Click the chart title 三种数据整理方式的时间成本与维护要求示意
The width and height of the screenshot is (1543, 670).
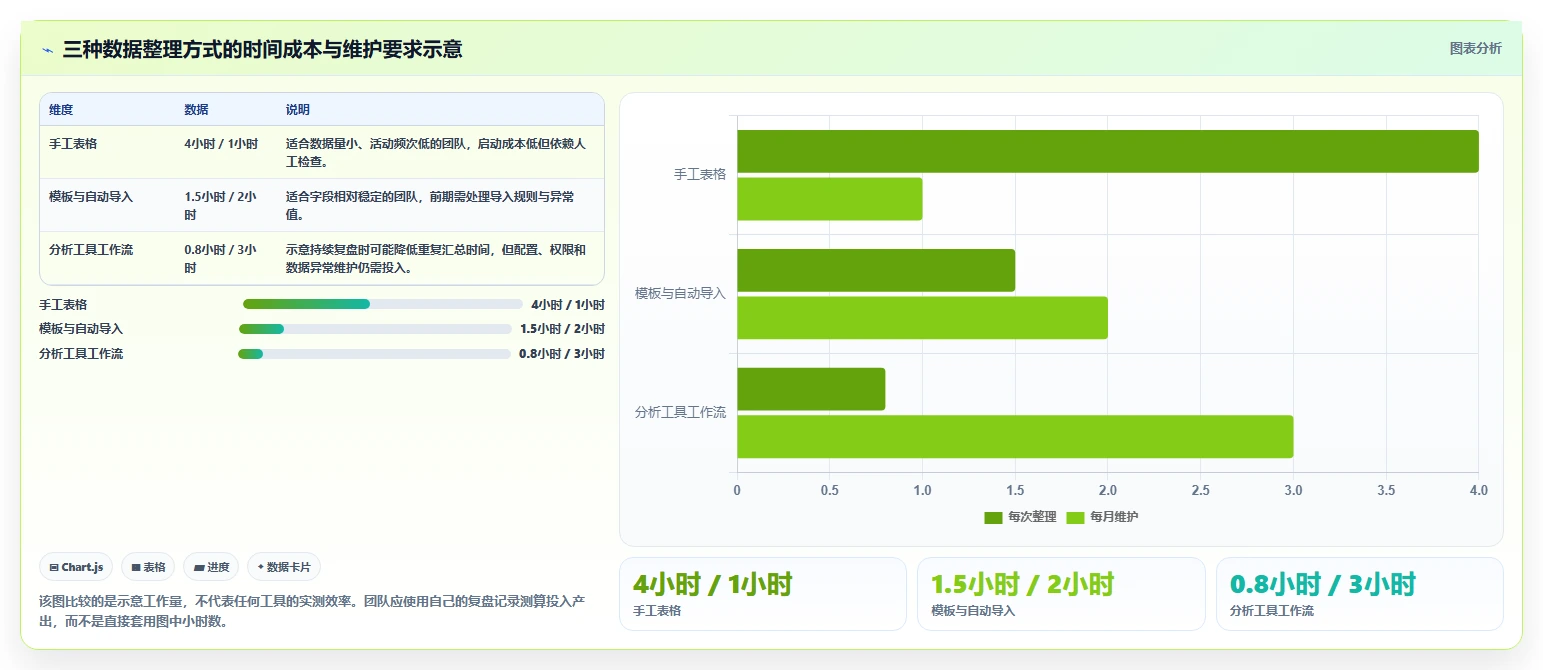[x=262, y=49]
